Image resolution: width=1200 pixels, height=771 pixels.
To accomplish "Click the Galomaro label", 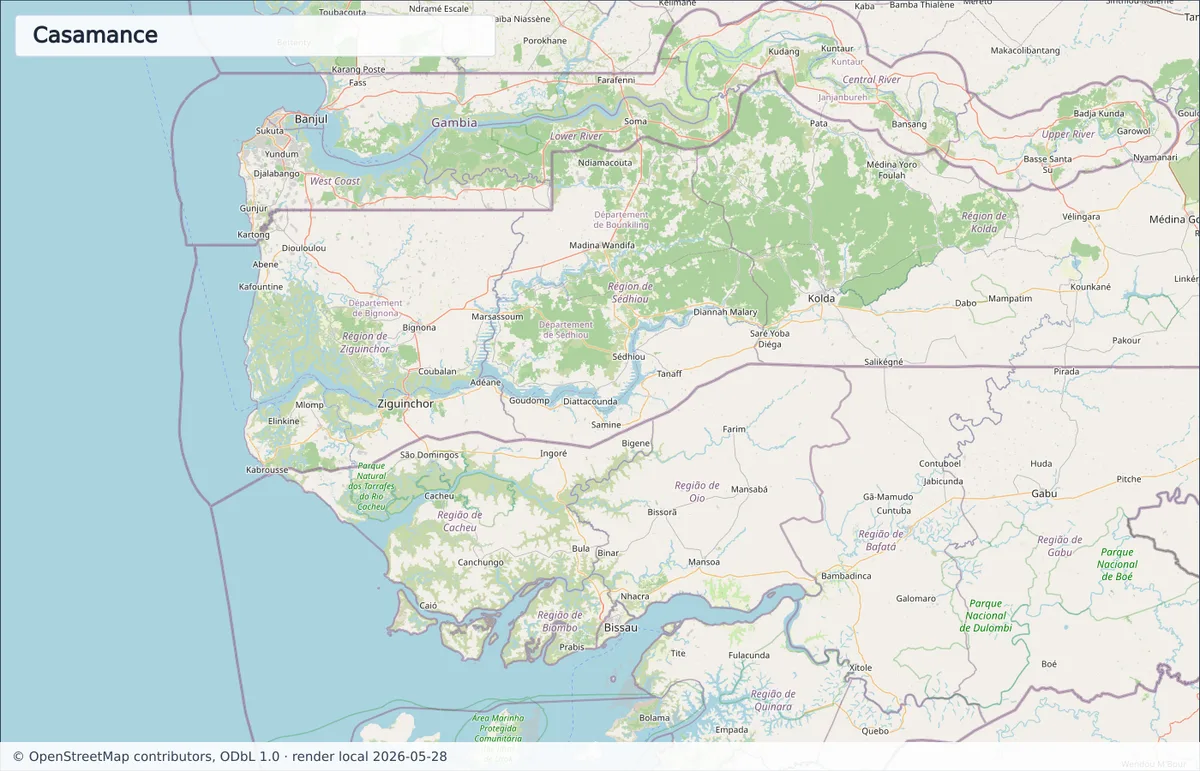I will point(916,598).
